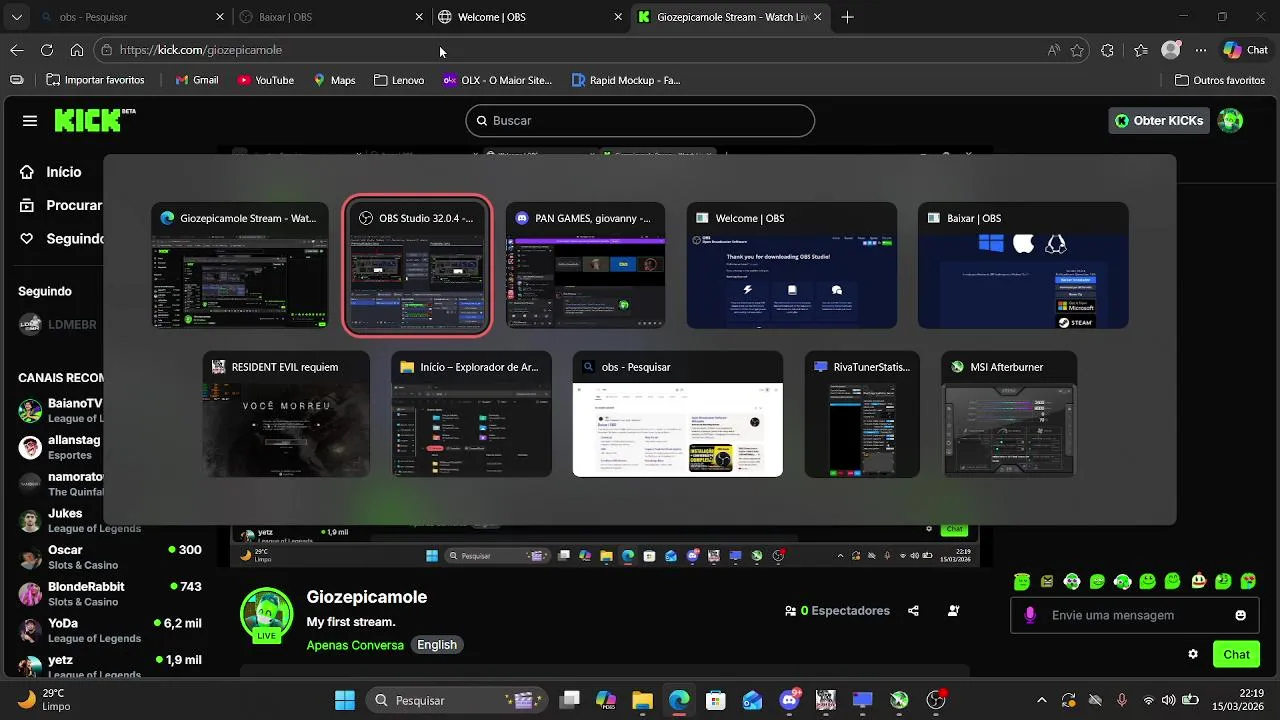Click the green Chat send button
The image size is (1280, 720).
[x=1236, y=654]
